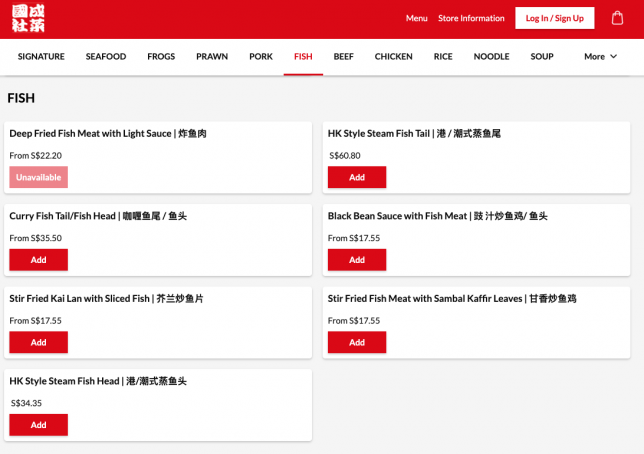Viewport: 644px width, 454px height.
Task: Click Unavailable button on Deep Fried Fish
Action: pyautogui.click(x=38, y=177)
